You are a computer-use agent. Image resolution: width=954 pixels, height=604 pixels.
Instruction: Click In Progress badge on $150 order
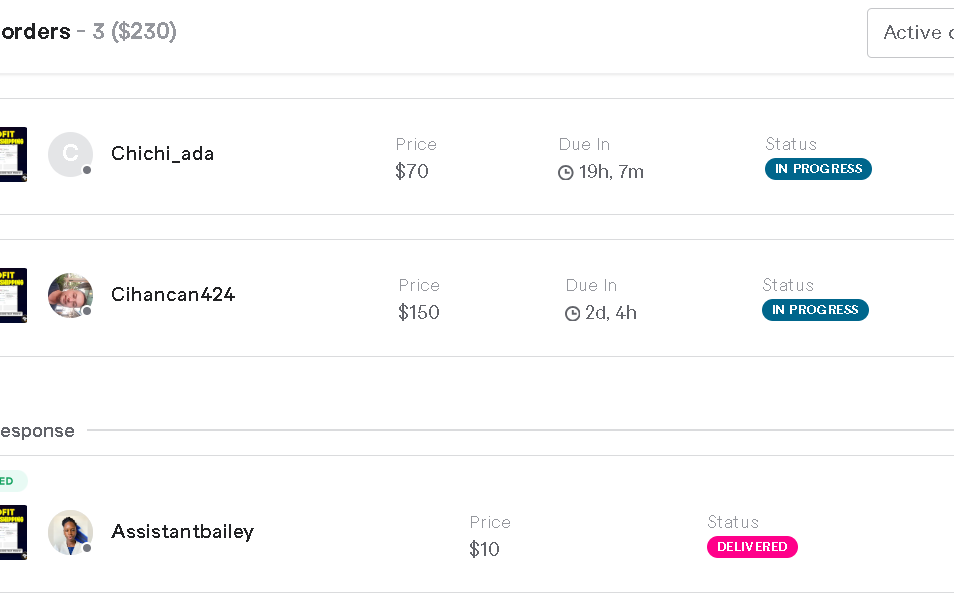[x=815, y=310]
